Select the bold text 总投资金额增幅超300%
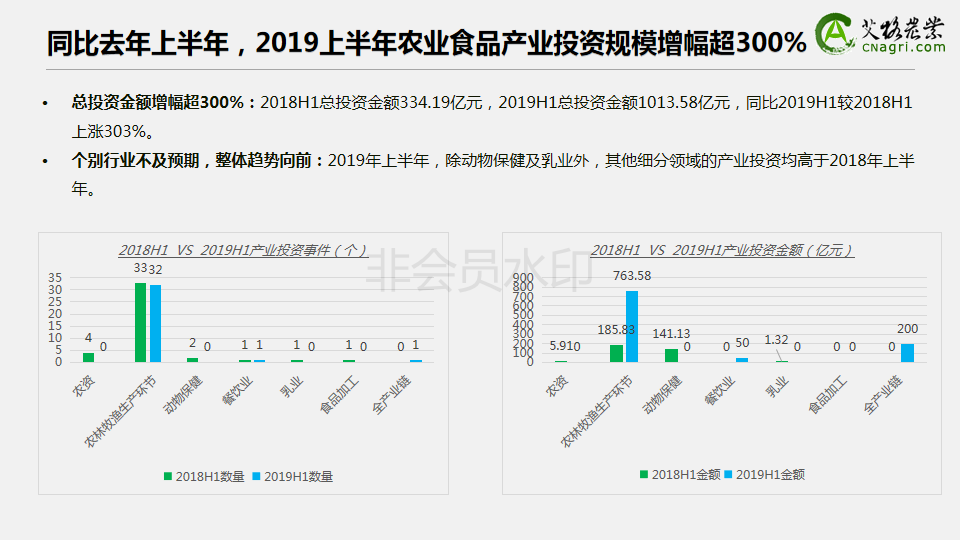 pos(164,102)
